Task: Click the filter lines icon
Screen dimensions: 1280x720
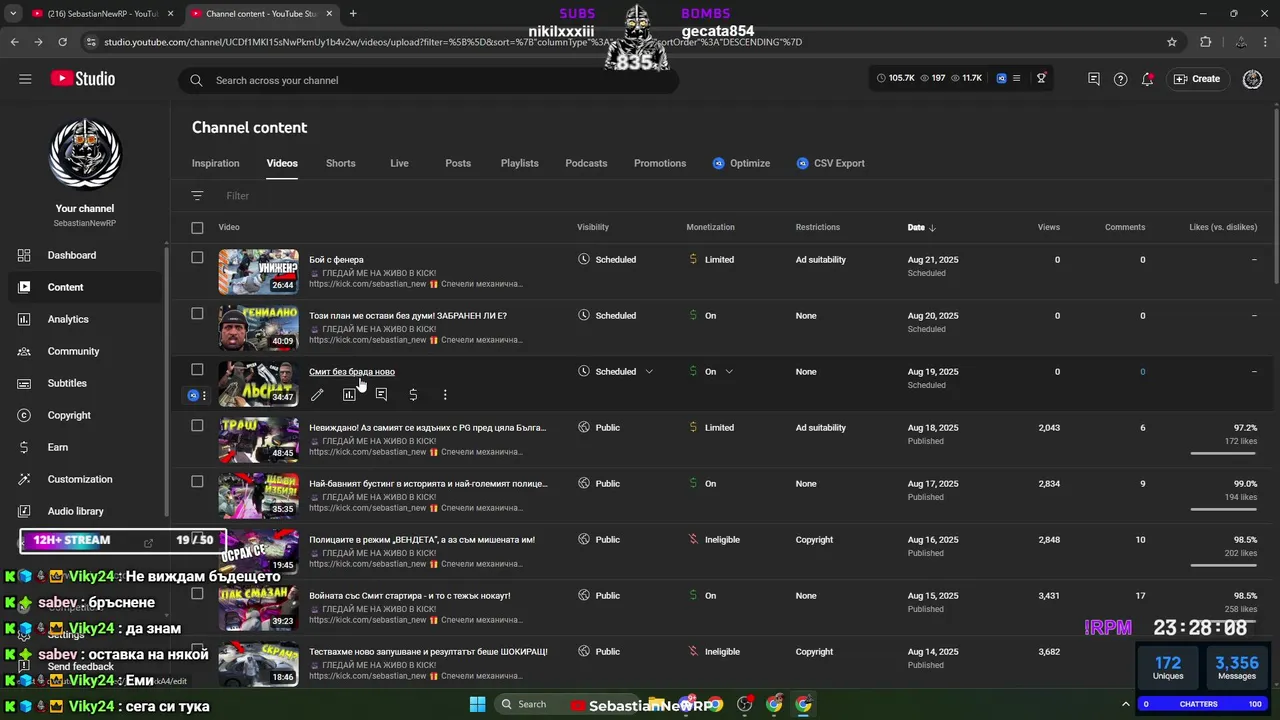Action: coord(197,196)
